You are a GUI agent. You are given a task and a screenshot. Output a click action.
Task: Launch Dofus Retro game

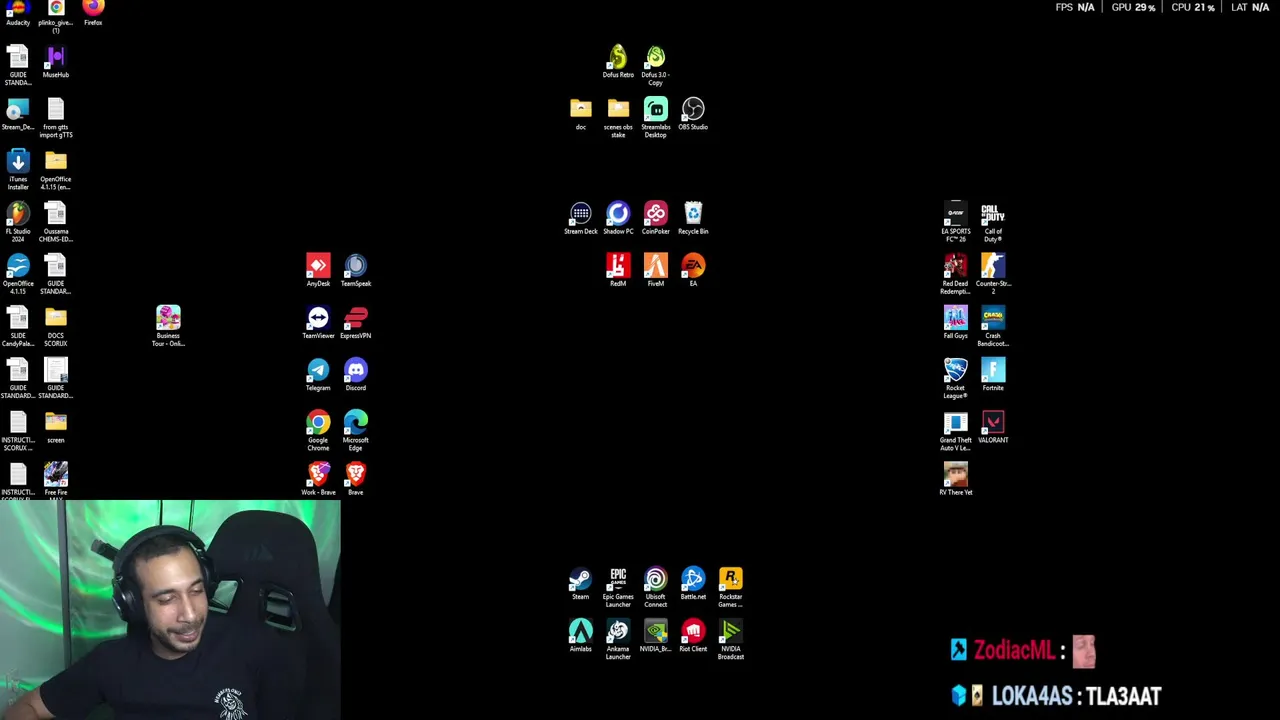[x=618, y=61]
